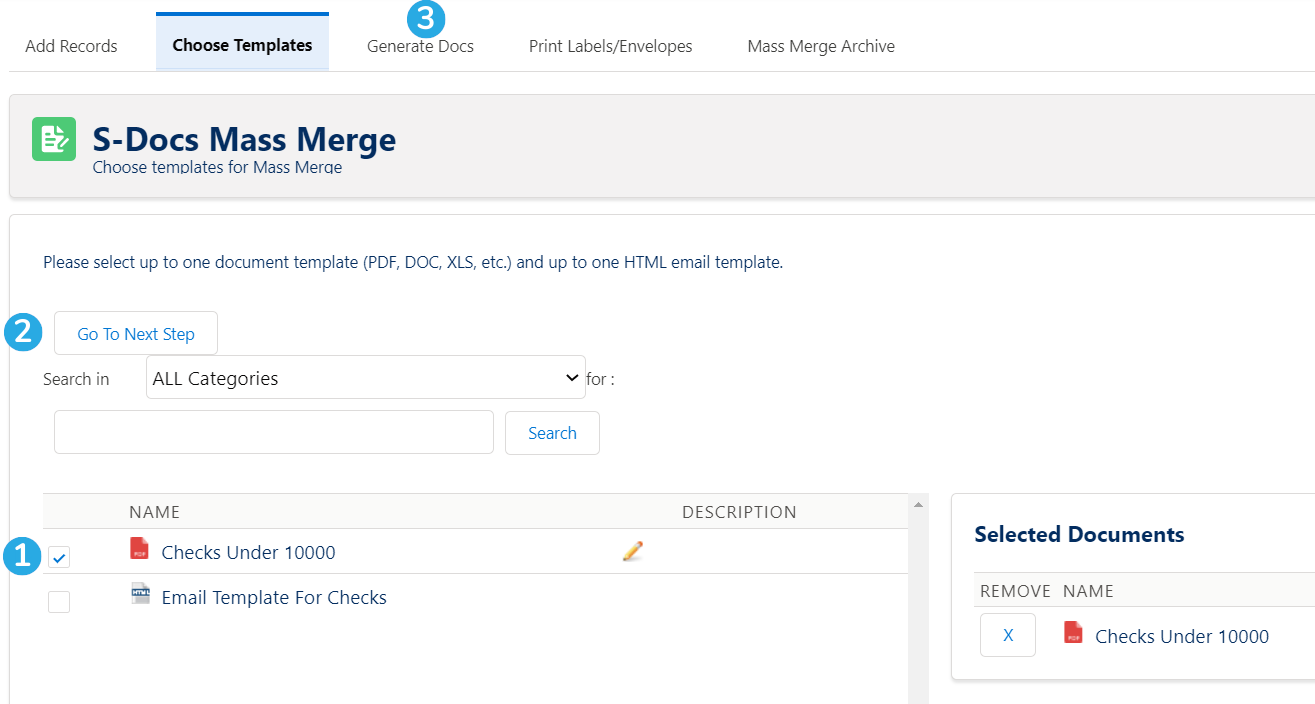
Task: Switch to the Add Records tab
Action: [x=71, y=46]
